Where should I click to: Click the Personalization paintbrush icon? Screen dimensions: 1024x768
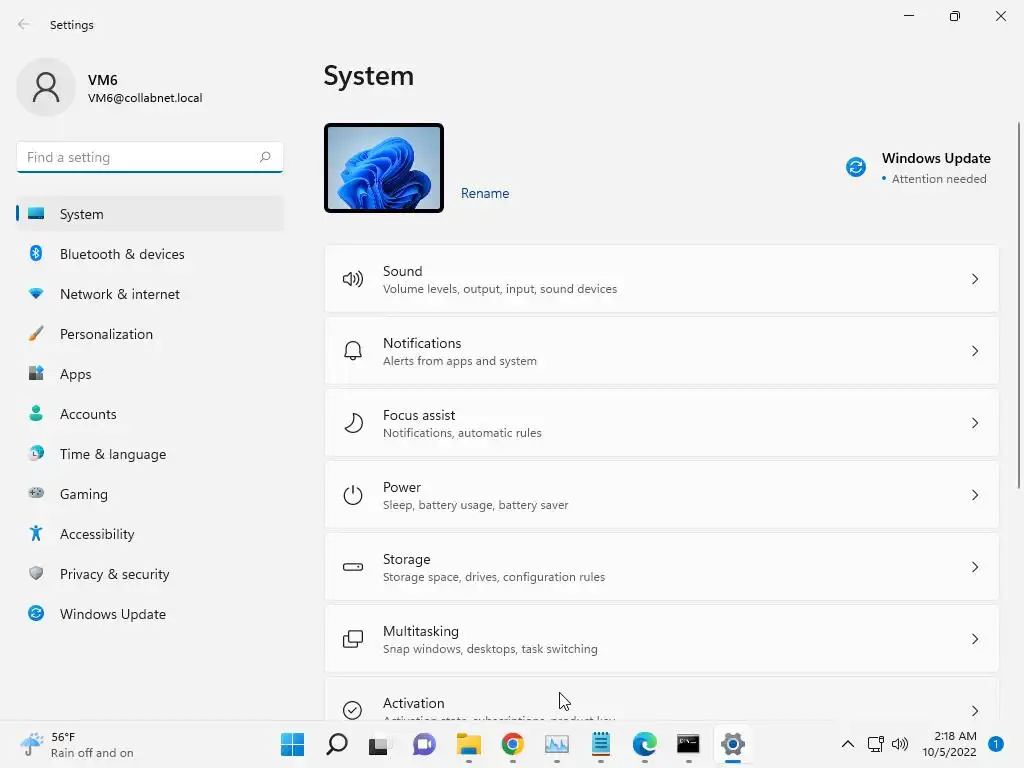click(x=36, y=334)
